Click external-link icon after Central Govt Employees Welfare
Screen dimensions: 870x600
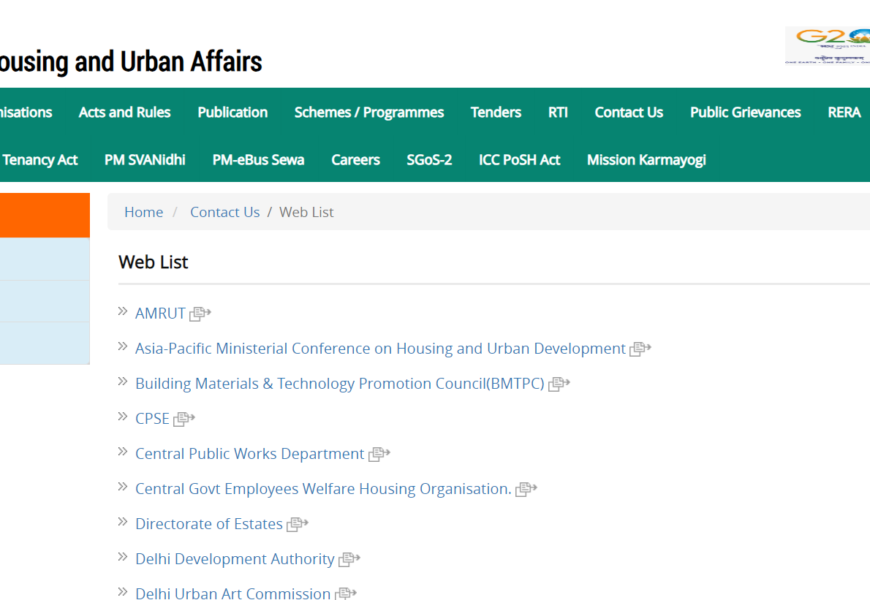[526, 489]
